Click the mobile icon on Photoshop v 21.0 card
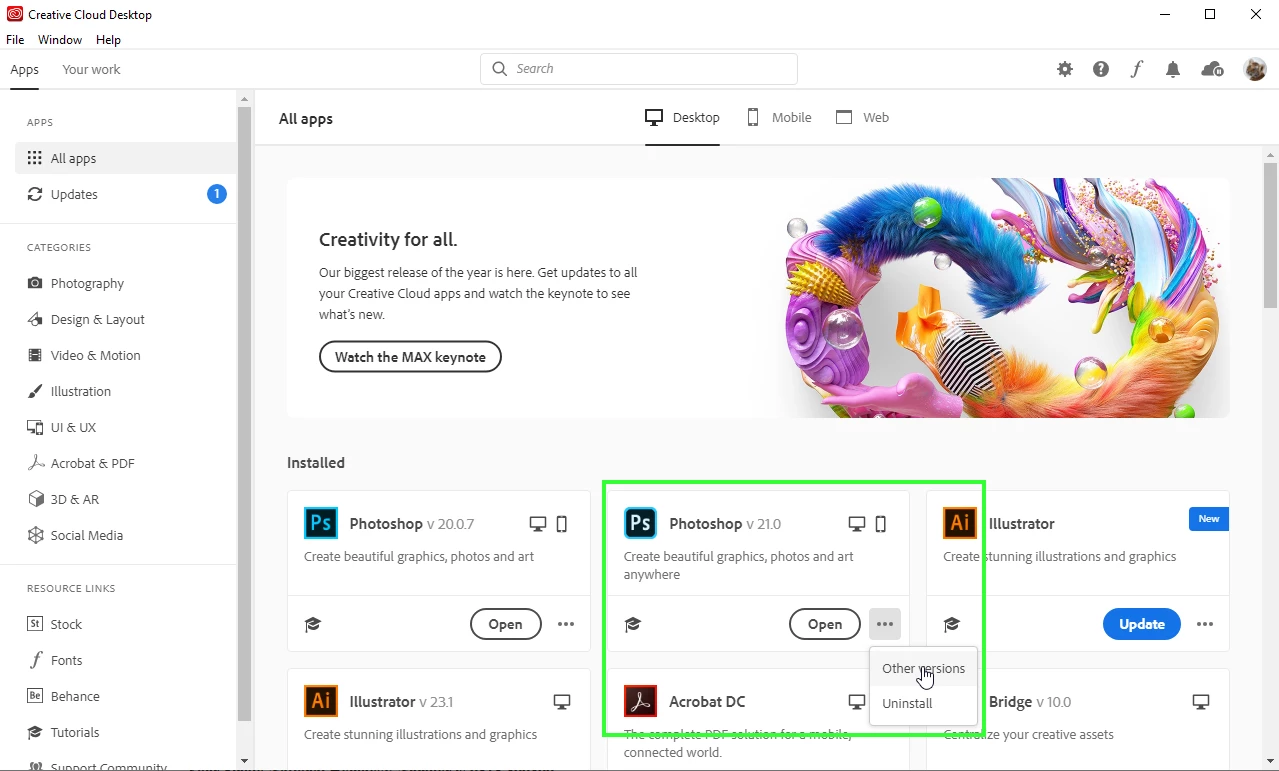The width and height of the screenshot is (1279, 771). point(881,524)
